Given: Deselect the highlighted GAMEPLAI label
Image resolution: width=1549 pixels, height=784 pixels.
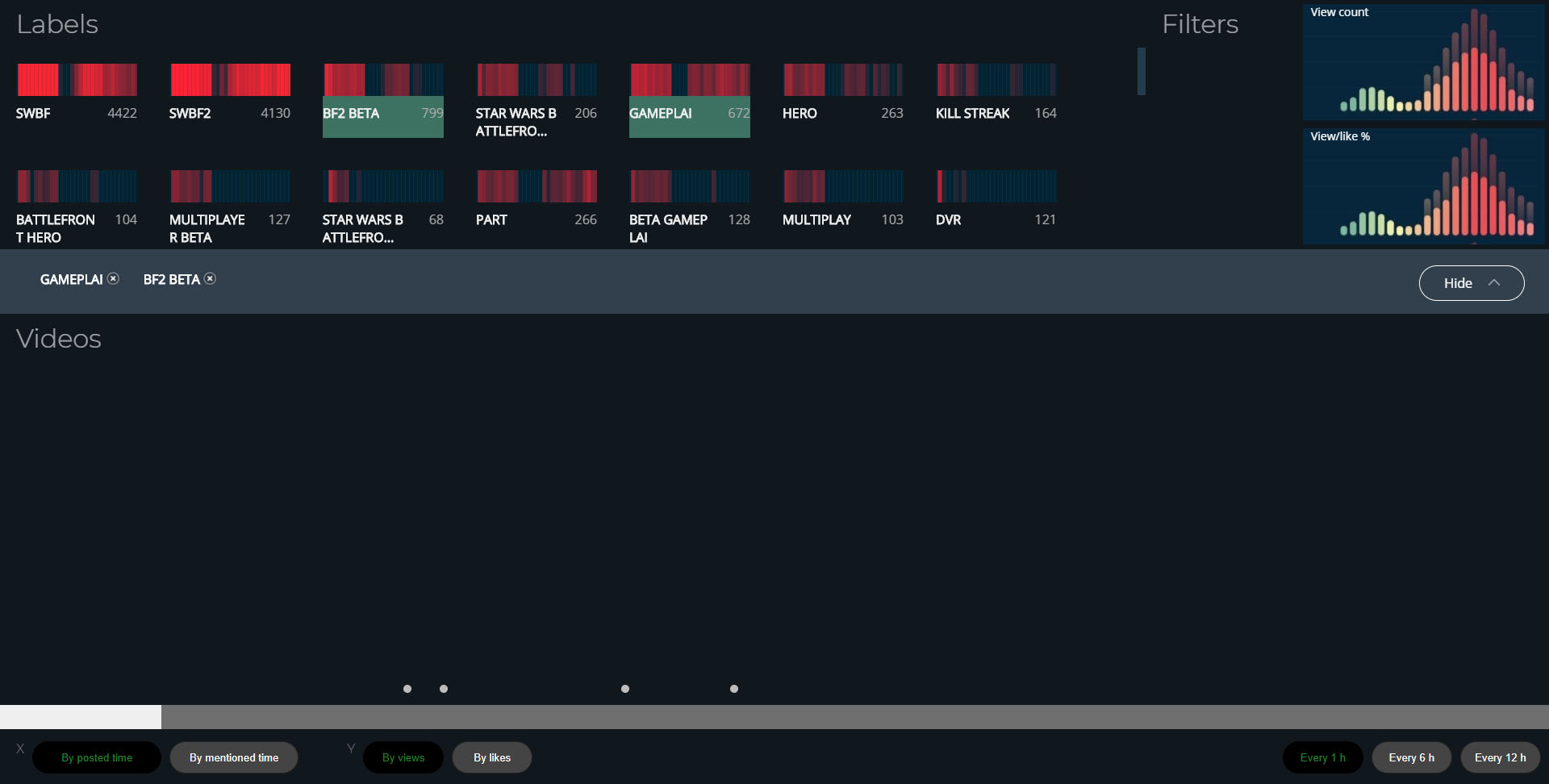Looking at the screenshot, I should pyautogui.click(x=690, y=117).
